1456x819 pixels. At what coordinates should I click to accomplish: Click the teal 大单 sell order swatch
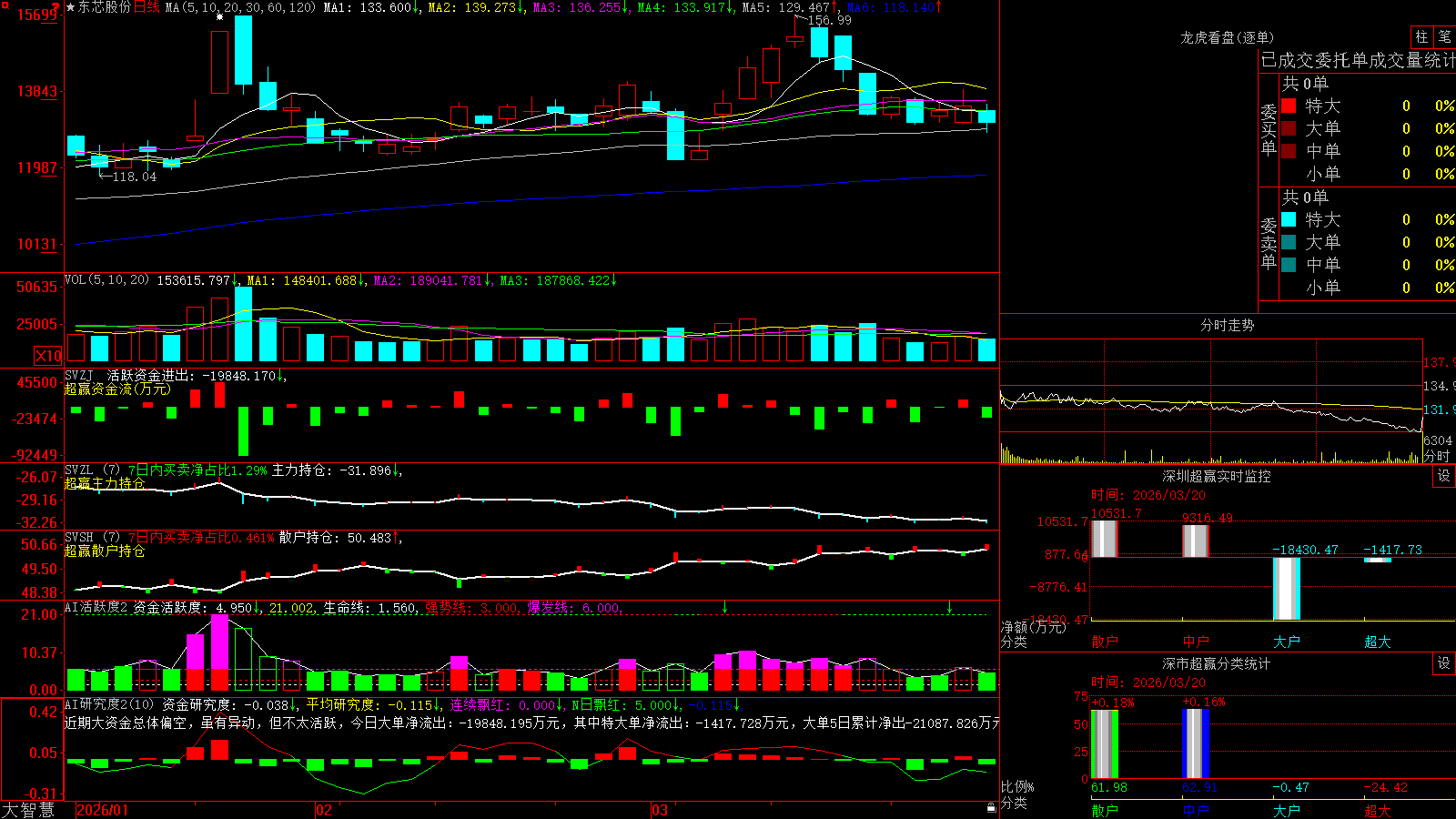click(1289, 242)
